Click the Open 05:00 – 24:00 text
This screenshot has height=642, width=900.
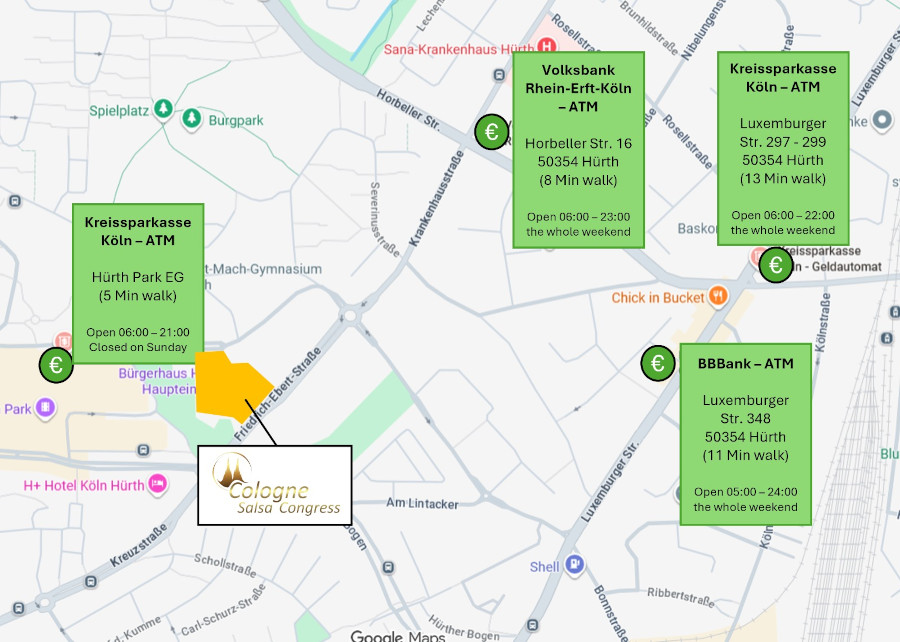pos(746,492)
